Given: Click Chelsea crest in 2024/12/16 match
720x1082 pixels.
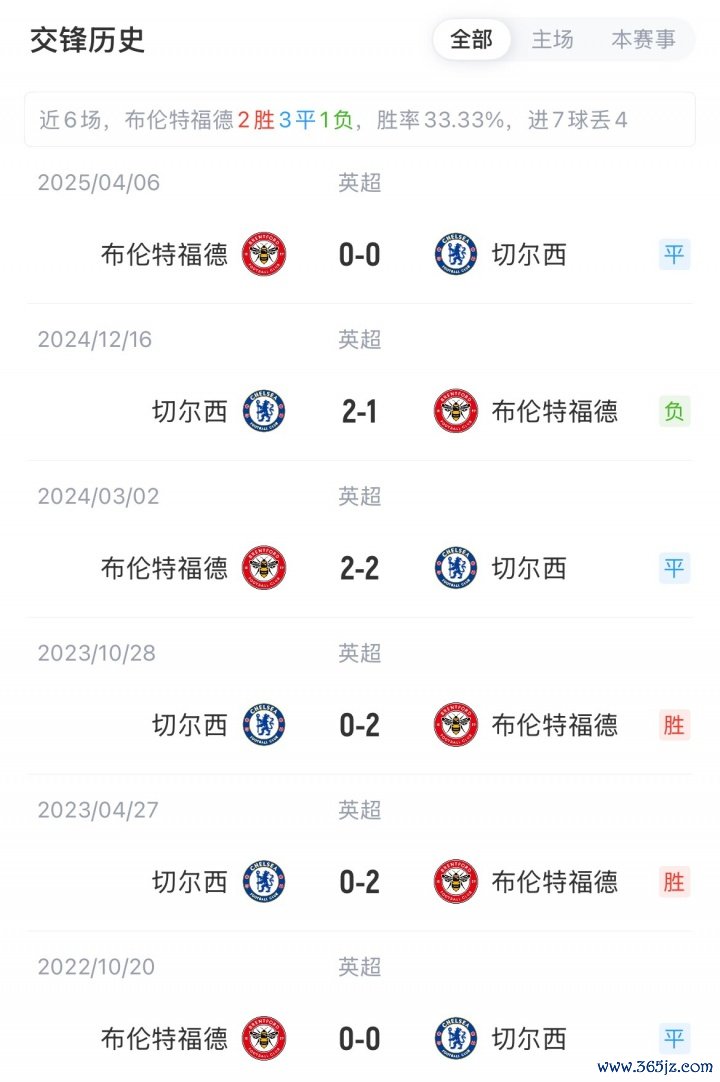Looking at the screenshot, I should point(264,411).
